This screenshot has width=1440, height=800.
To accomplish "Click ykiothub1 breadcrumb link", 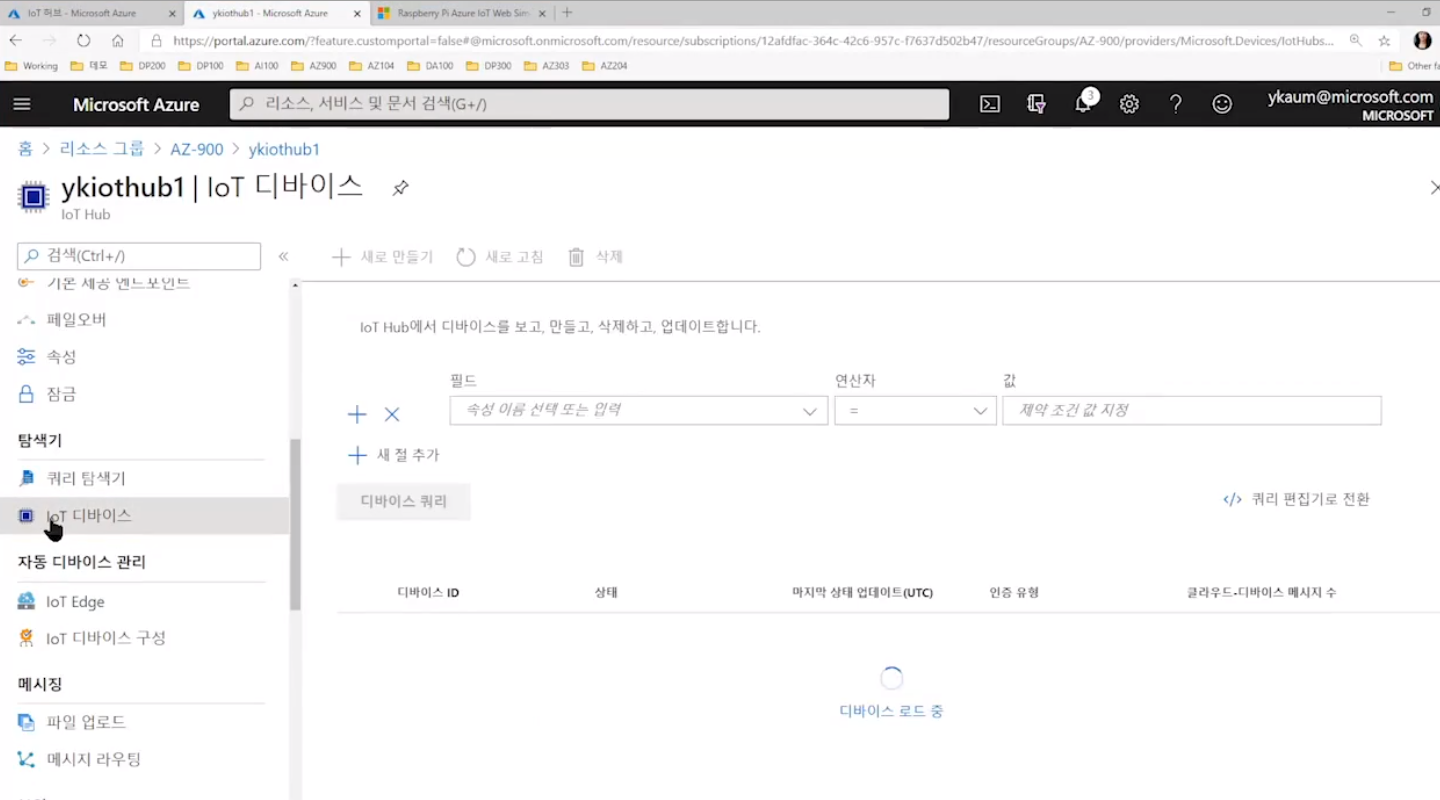I will pos(284,149).
